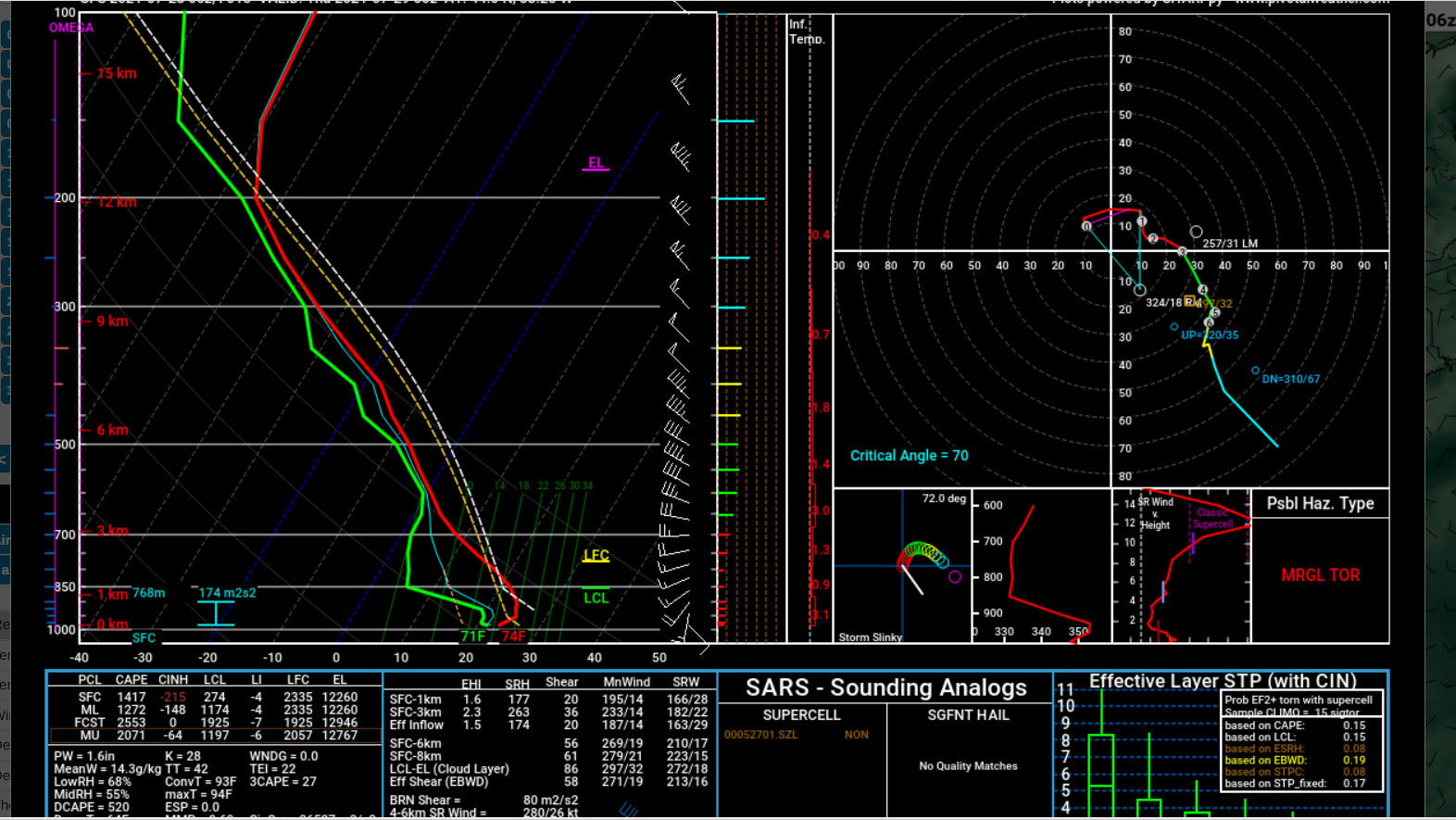
Task: Click the Classic Supercell SR wind label
Action: [1212, 518]
